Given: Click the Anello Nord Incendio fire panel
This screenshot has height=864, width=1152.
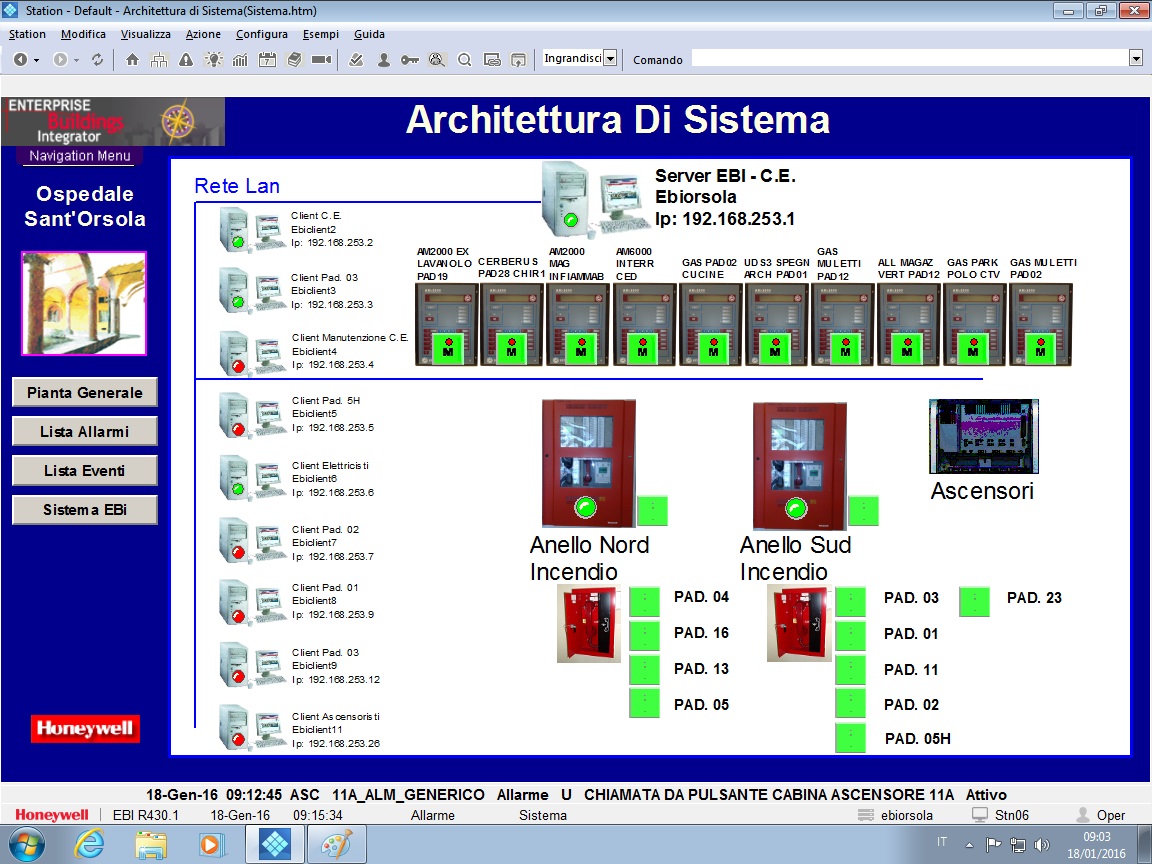Looking at the screenshot, I should click(587, 462).
